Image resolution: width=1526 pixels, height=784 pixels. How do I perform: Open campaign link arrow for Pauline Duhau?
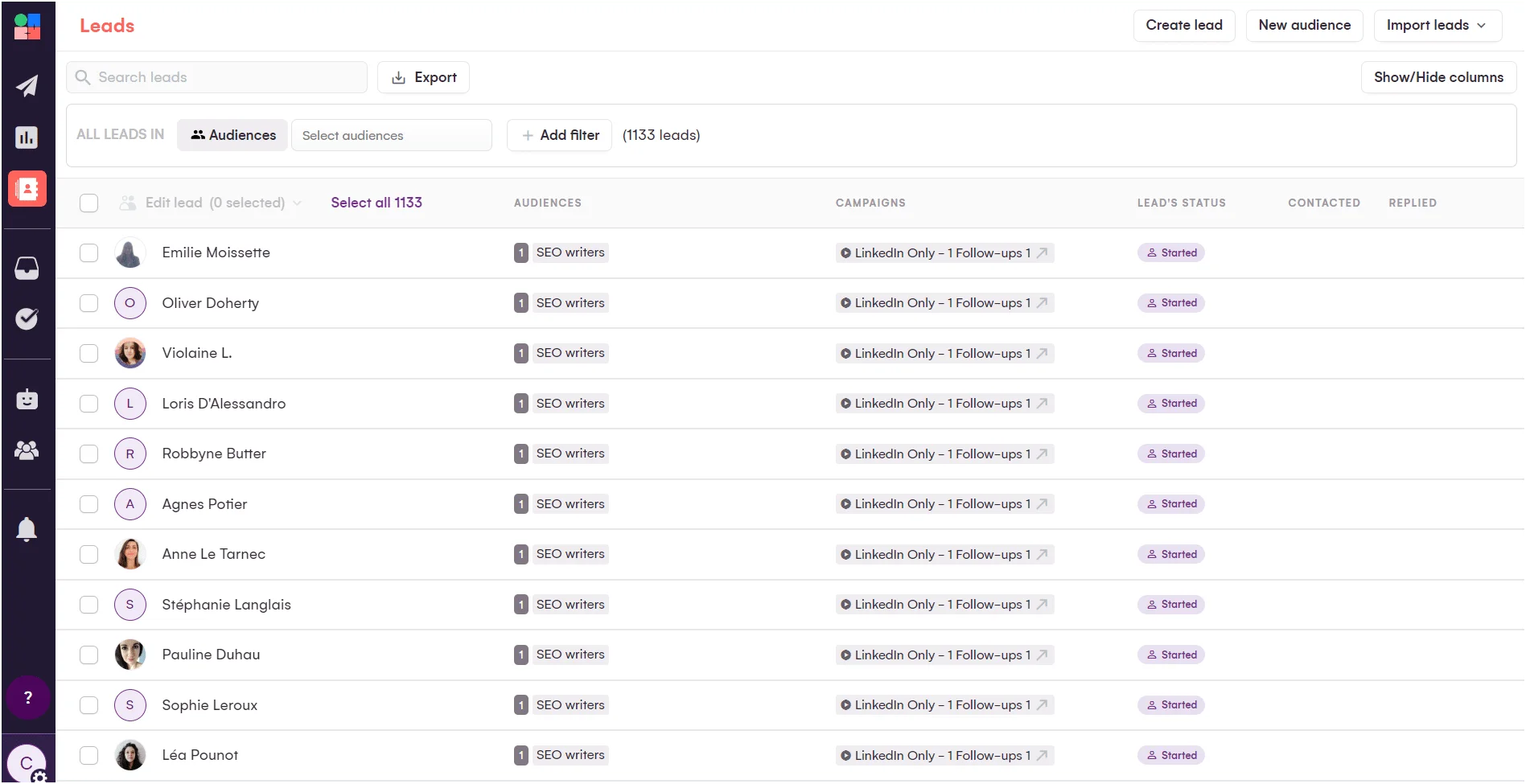point(1042,655)
